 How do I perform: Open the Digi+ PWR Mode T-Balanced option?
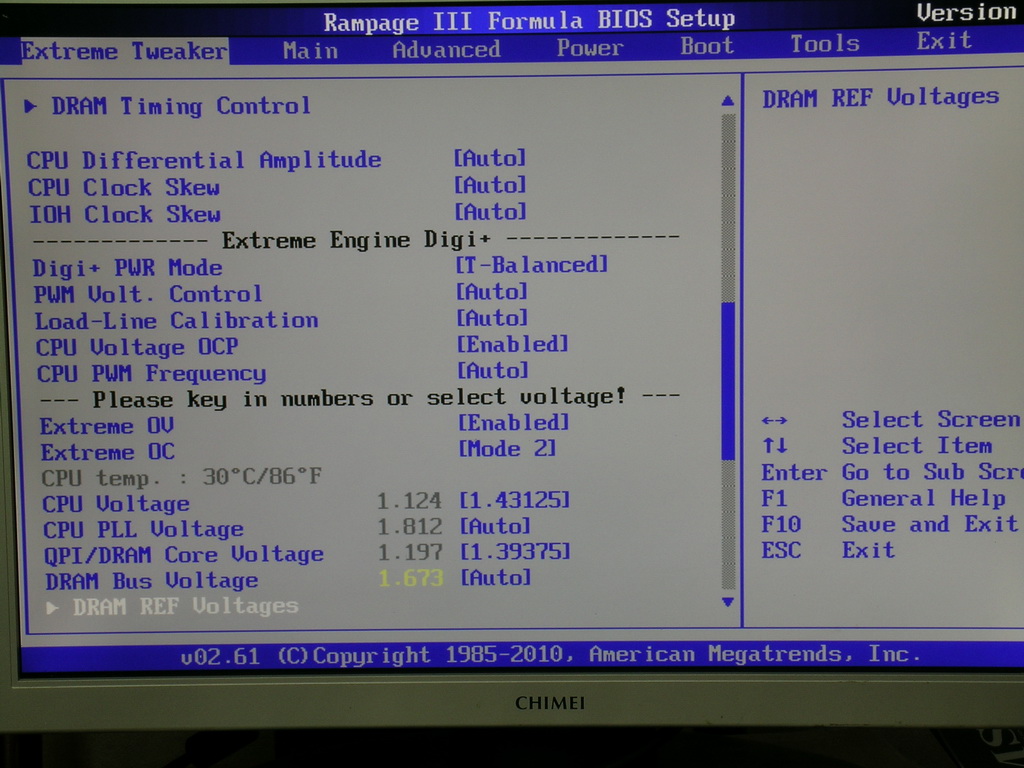532,265
